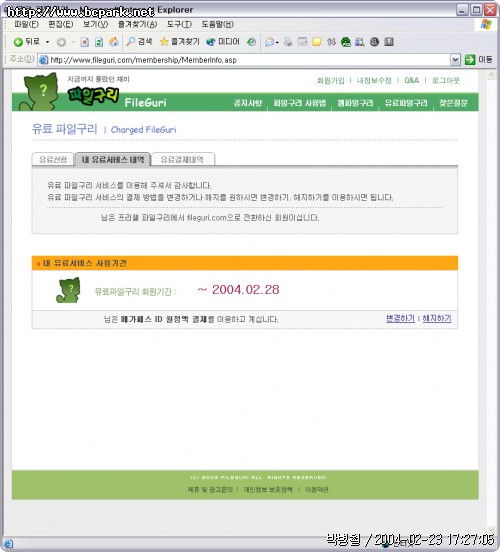Click the green Go (이동) button
The image size is (500, 552).
(x=479, y=59)
